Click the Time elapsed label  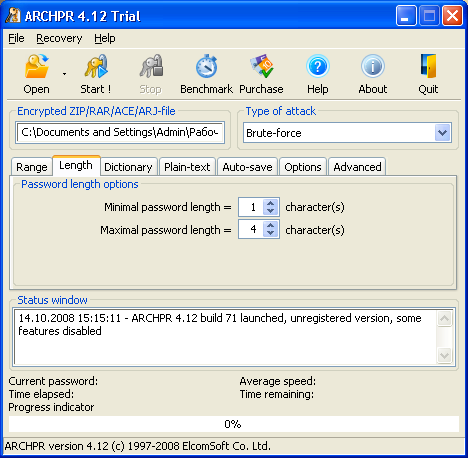(41, 394)
